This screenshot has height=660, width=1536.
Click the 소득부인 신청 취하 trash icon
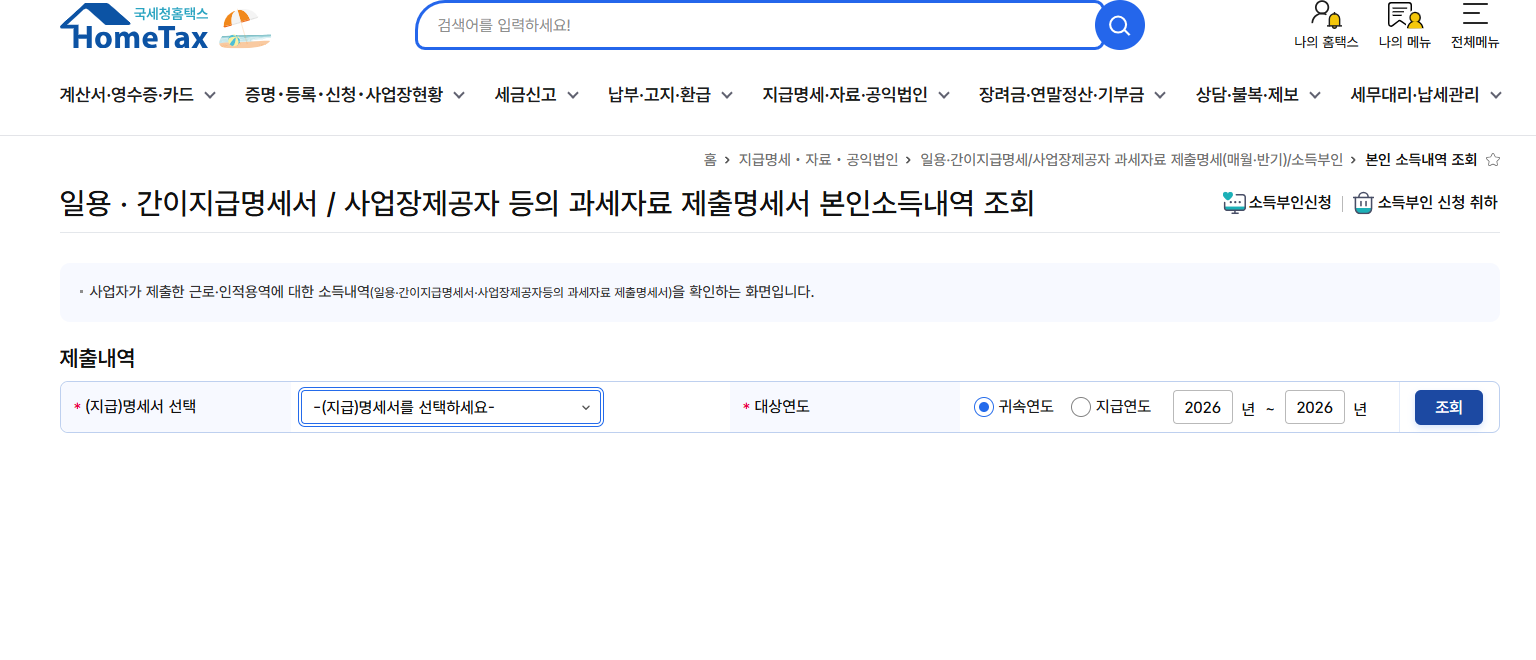pyautogui.click(x=1363, y=203)
